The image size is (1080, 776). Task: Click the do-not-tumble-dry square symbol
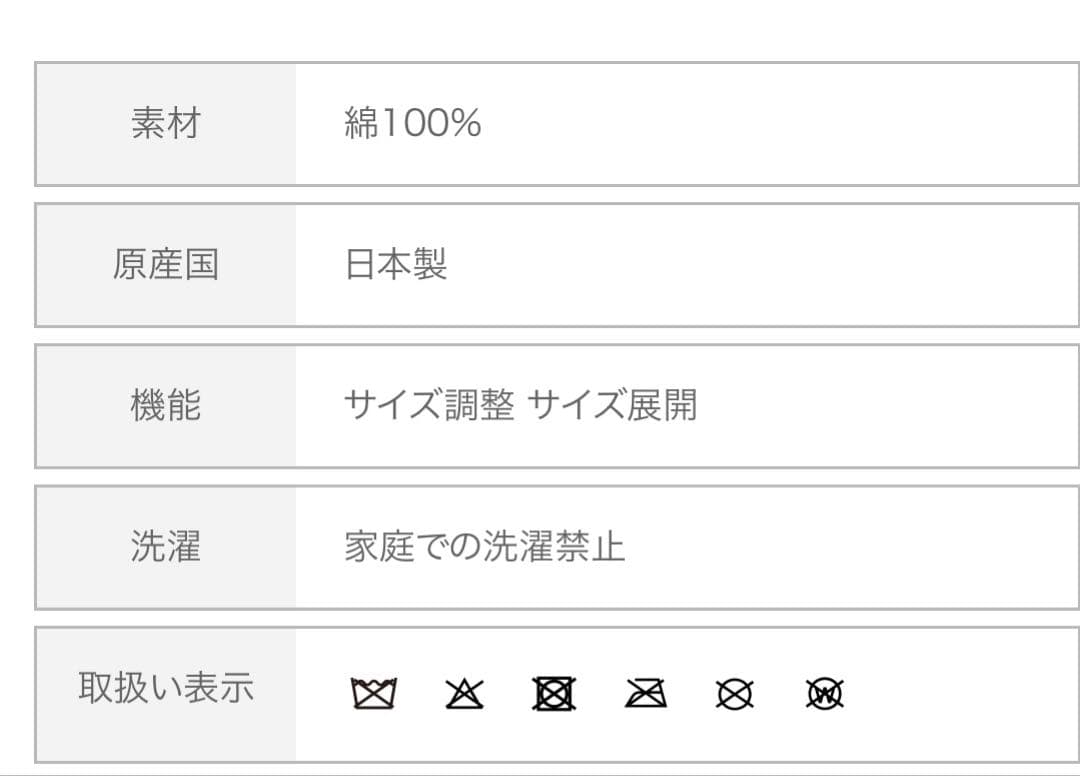tap(555, 693)
